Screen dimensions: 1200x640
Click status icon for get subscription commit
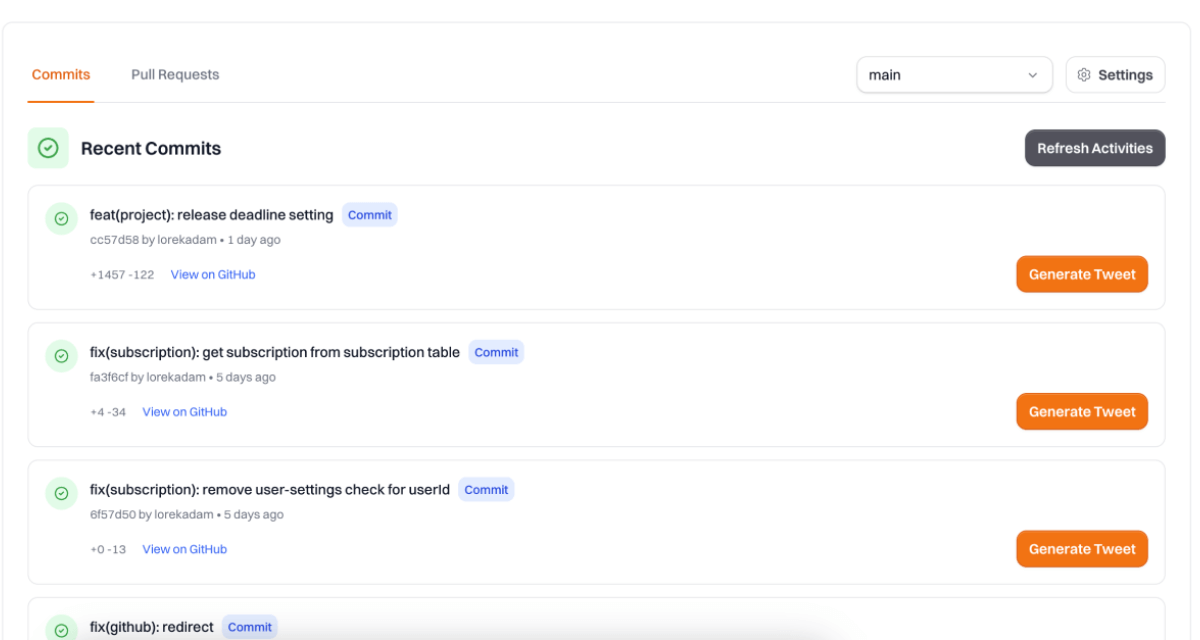[61, 356]
